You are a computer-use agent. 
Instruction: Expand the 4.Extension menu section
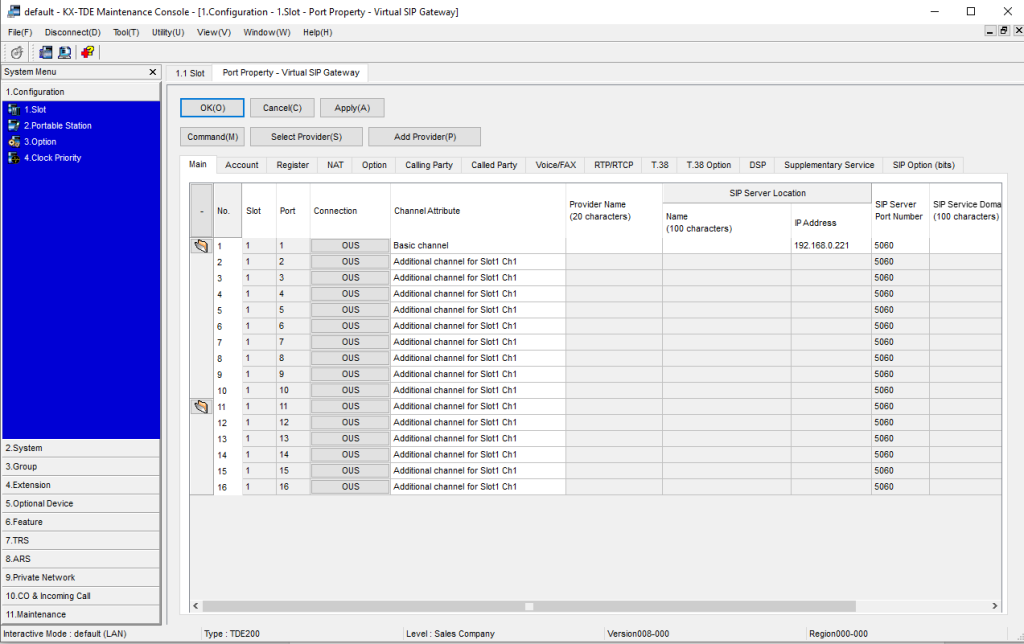tap(81, 485)
